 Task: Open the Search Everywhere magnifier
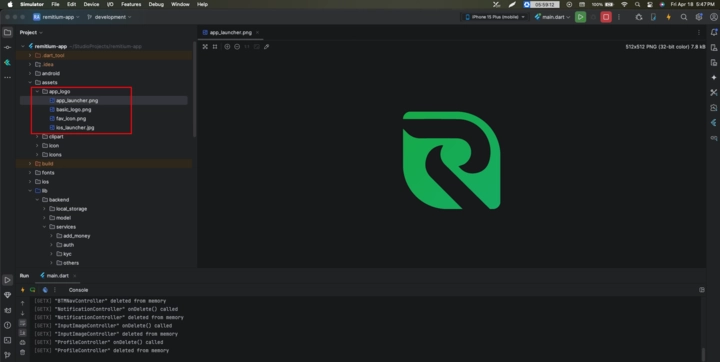tap(684, 17)
